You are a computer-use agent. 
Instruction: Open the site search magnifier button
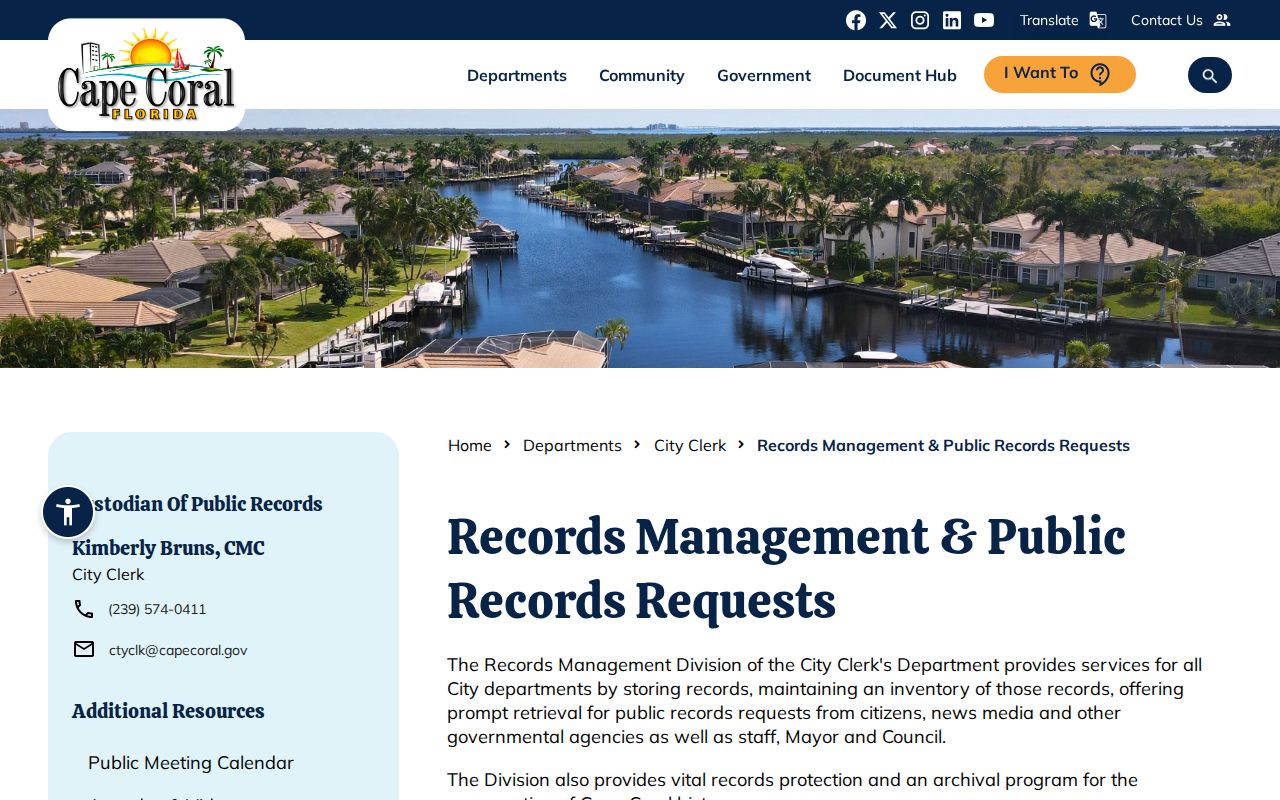pos(1210,75)
